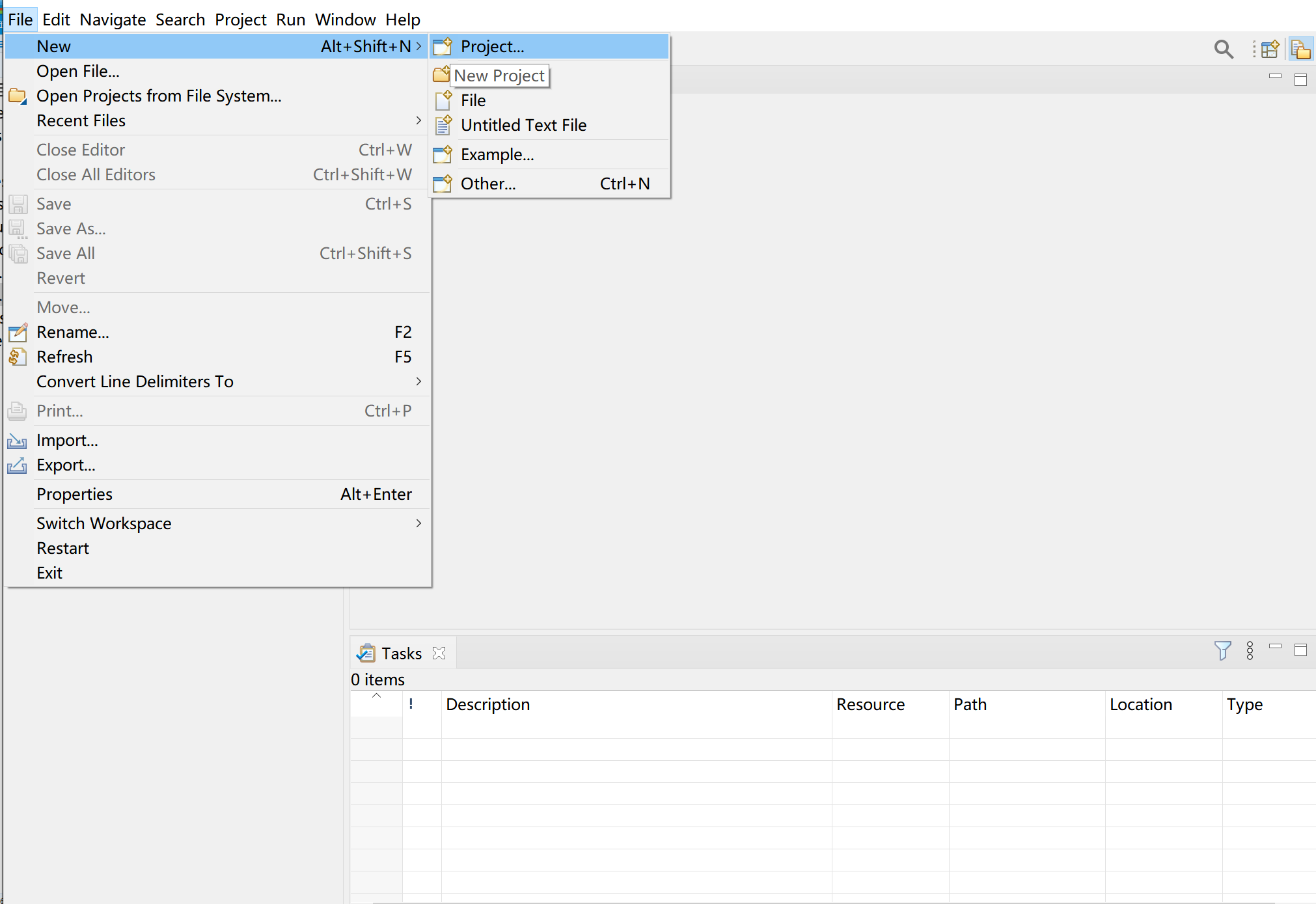Click the Export icon
The height and width of the screenshot is (904, 1316).
(17, 465)
